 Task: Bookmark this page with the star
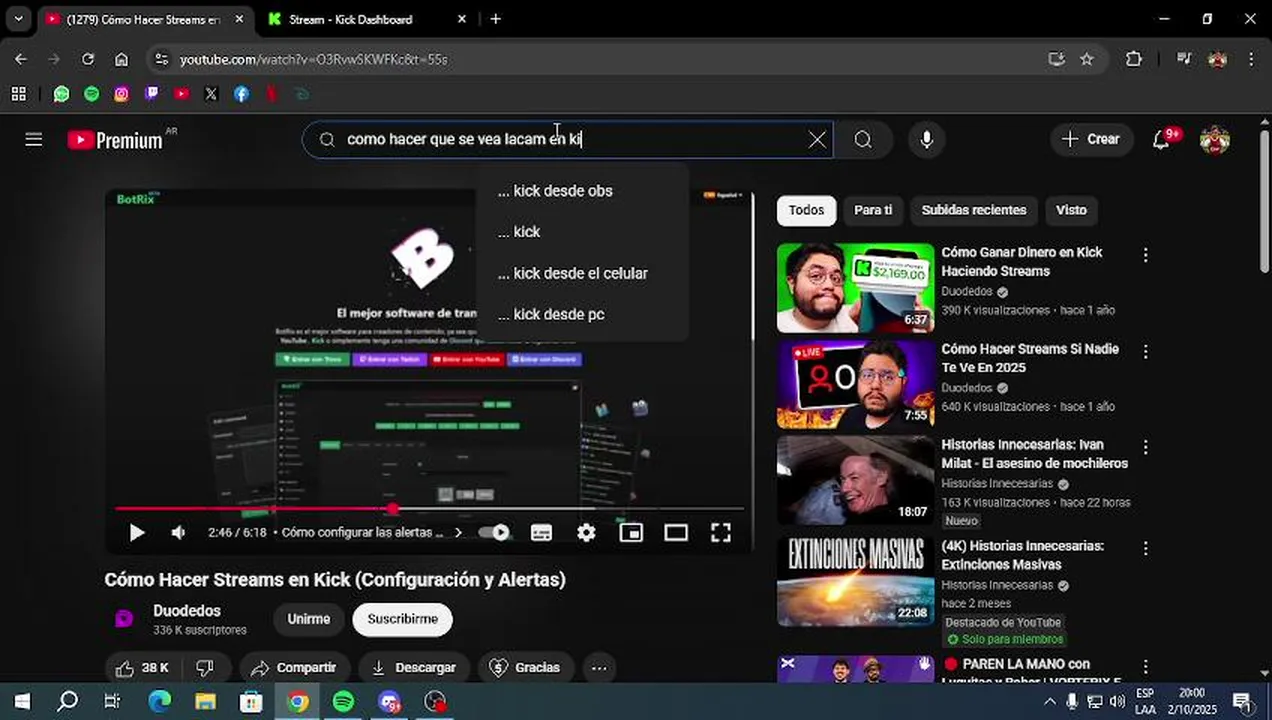click(x=1087, y=59)
